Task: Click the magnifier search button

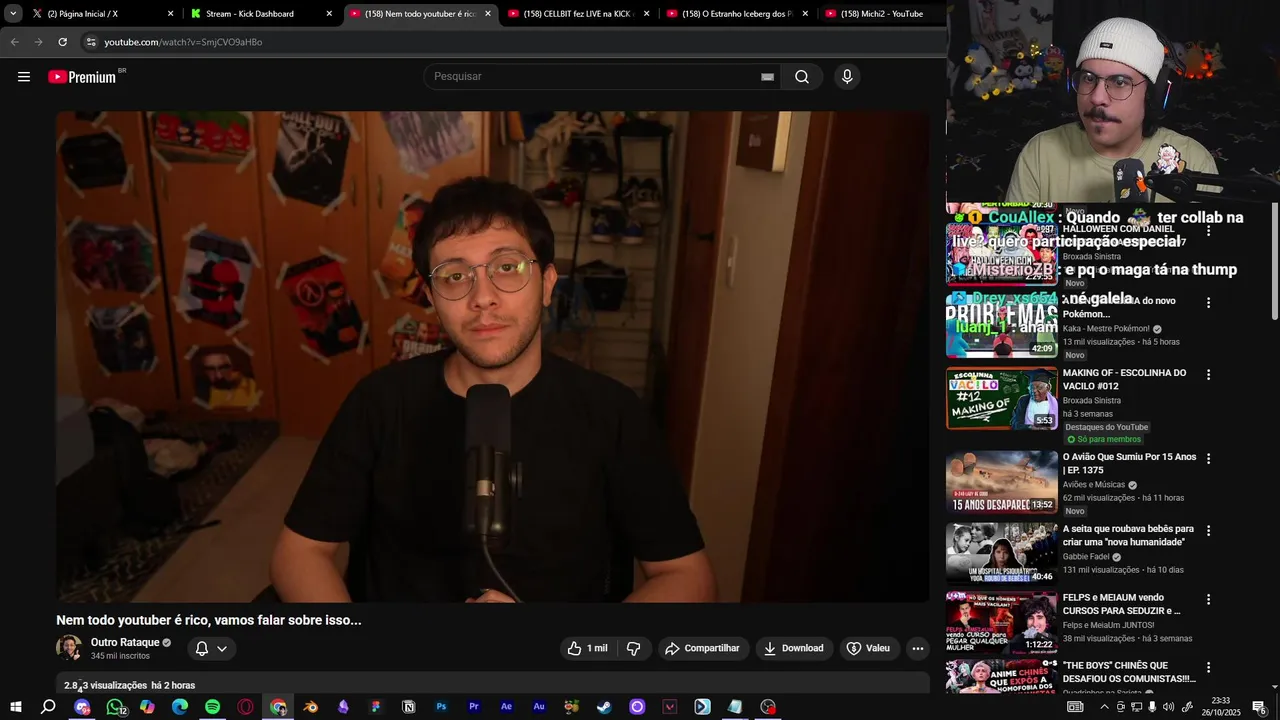Action: pyautogui.click(x=802, y=77)
